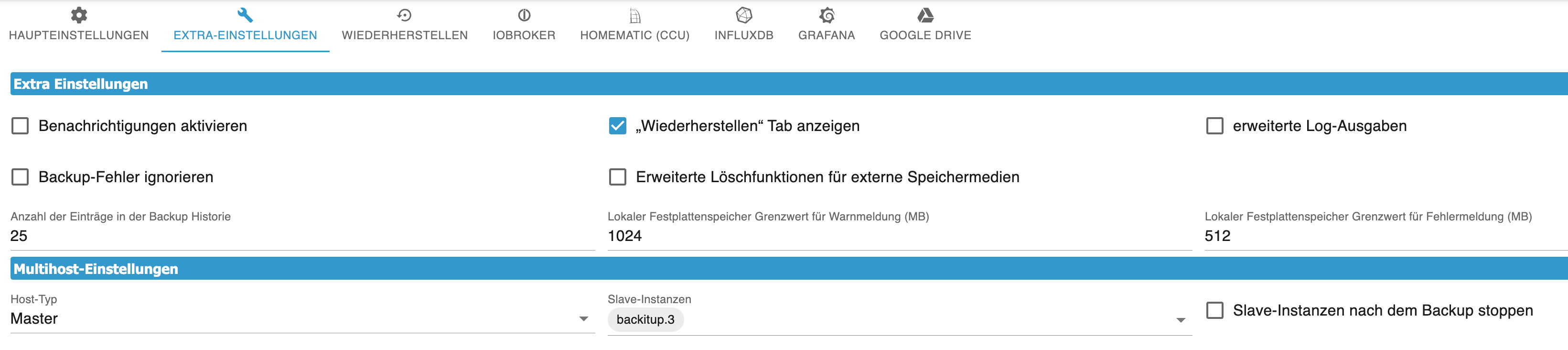Click the wrench icon for Extra-Einstellungen
1568x350 pixels.
[245, 15]
